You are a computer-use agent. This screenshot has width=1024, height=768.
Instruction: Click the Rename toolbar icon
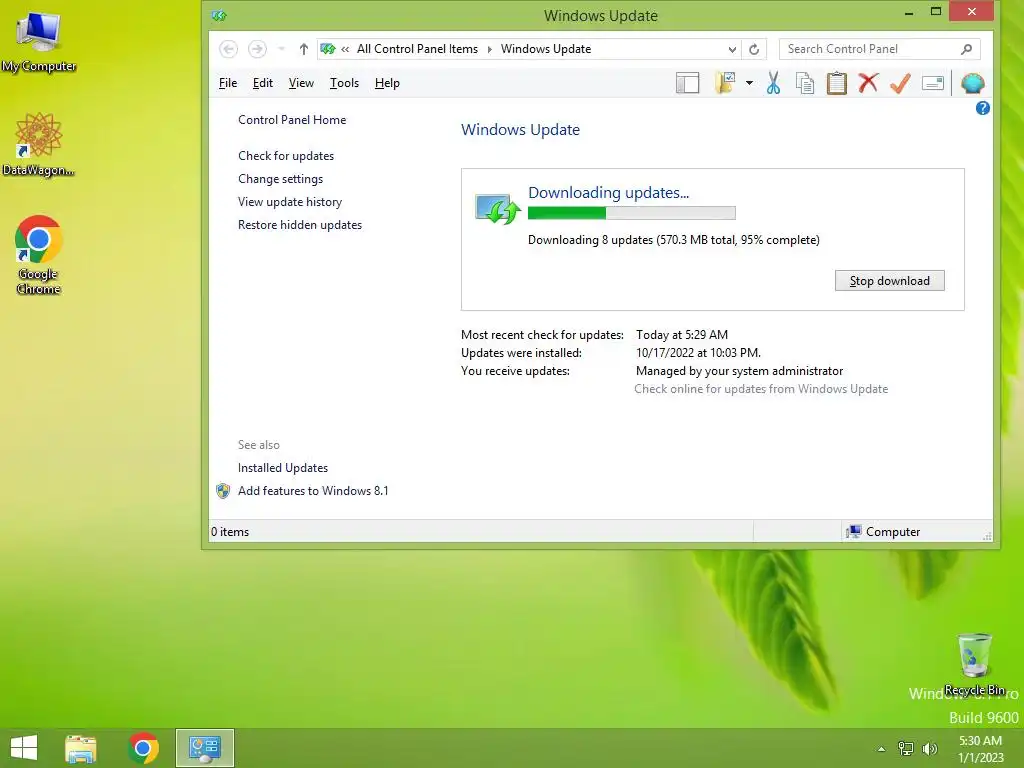click(933, 83)
